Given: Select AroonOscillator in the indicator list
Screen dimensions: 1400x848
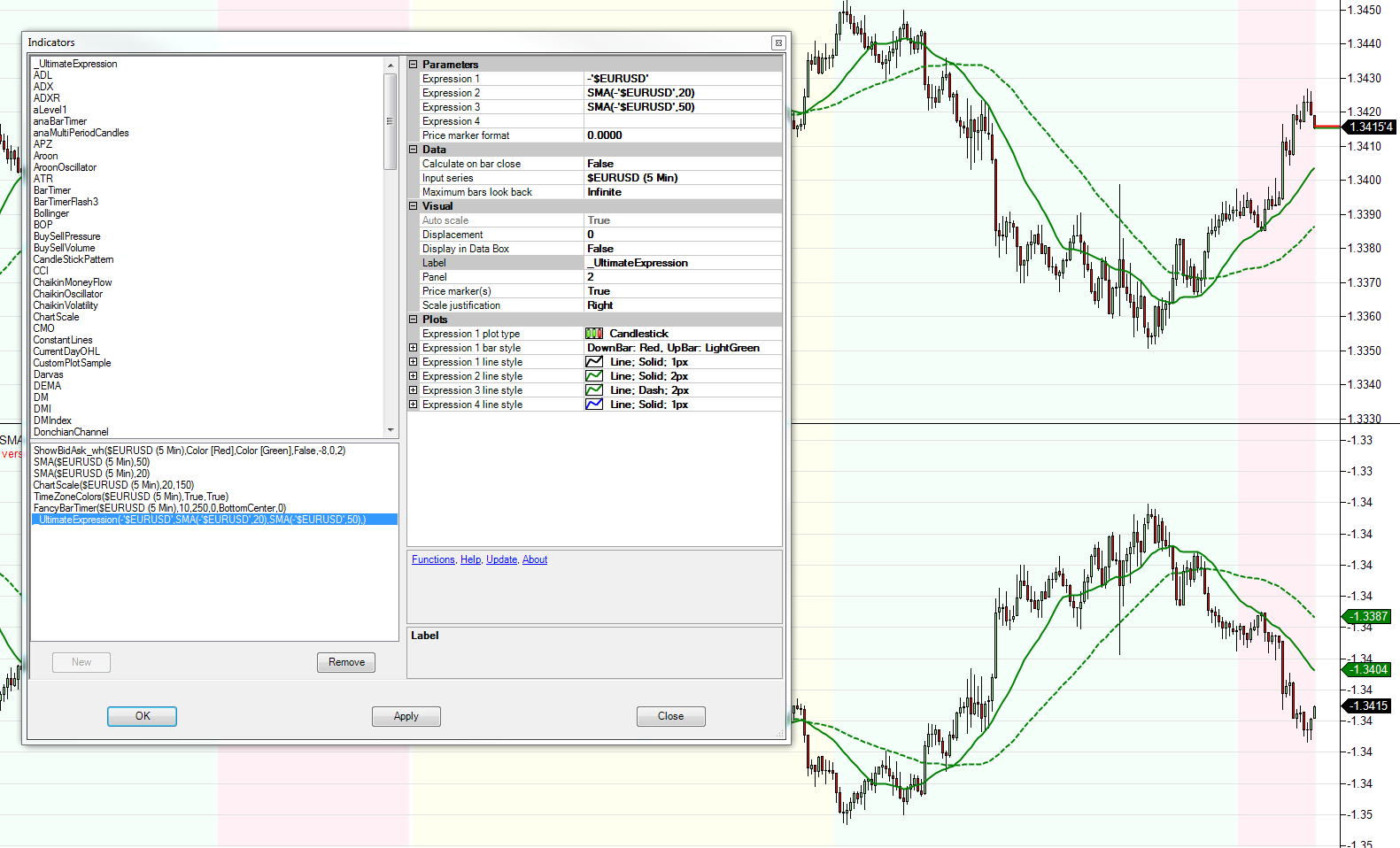Looking at the screenshot, I should pos(65,167).
